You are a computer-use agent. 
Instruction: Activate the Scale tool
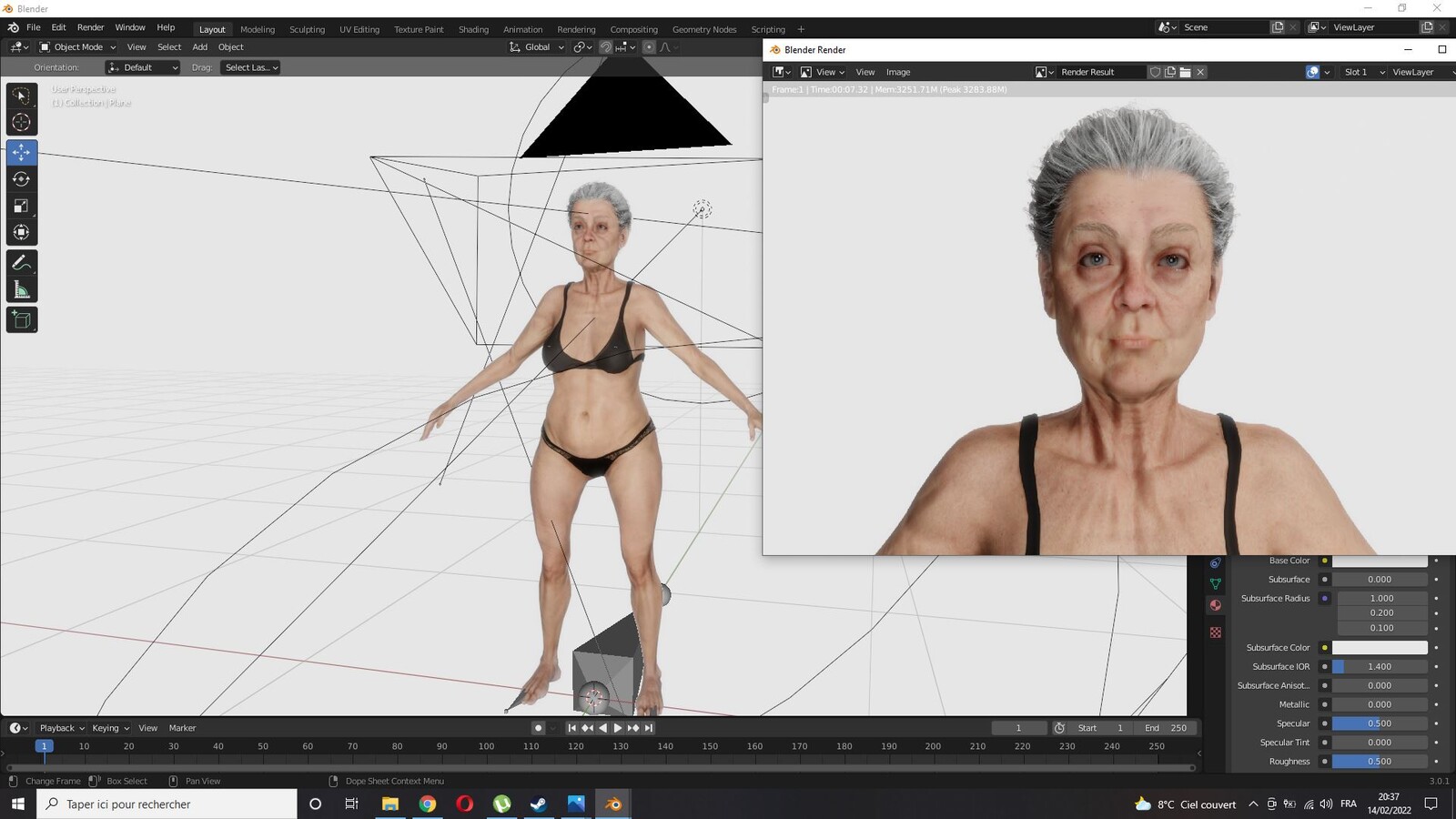tap(21, 206)
